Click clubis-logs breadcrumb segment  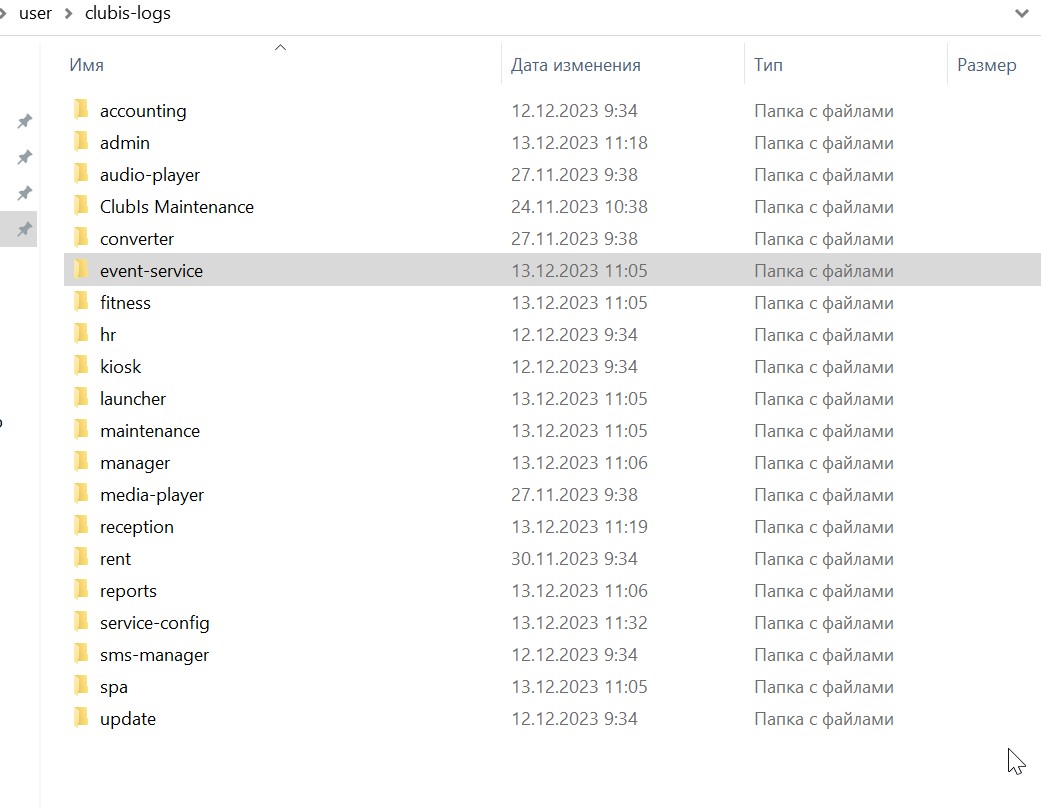[x=127, y=13]
